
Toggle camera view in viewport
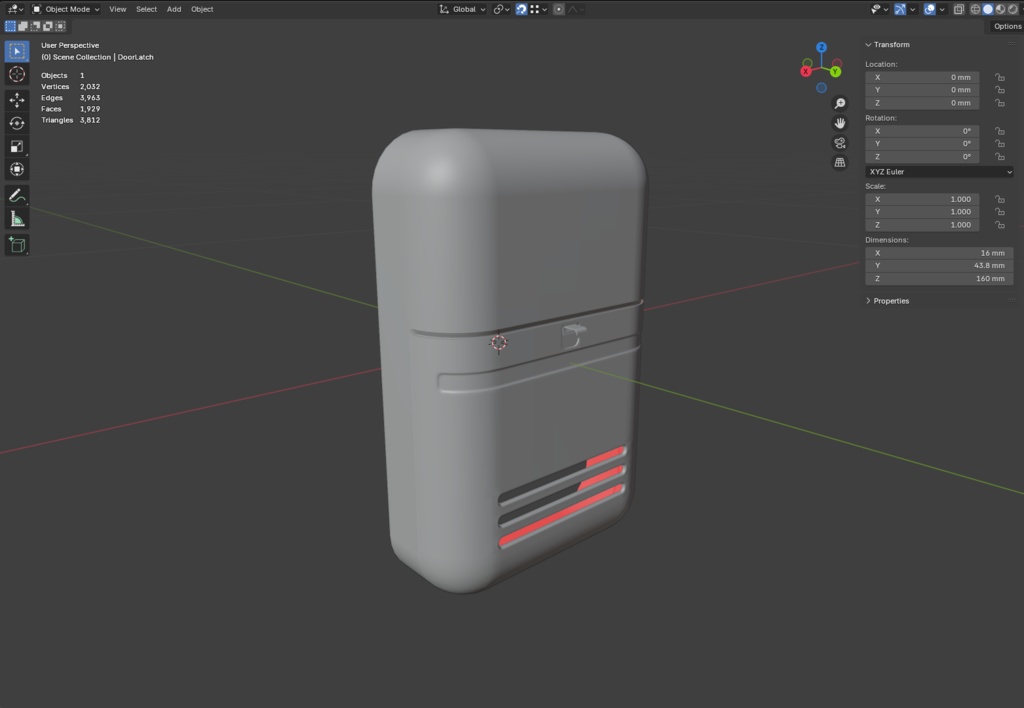pyautogui.click(x=840, y=142)
